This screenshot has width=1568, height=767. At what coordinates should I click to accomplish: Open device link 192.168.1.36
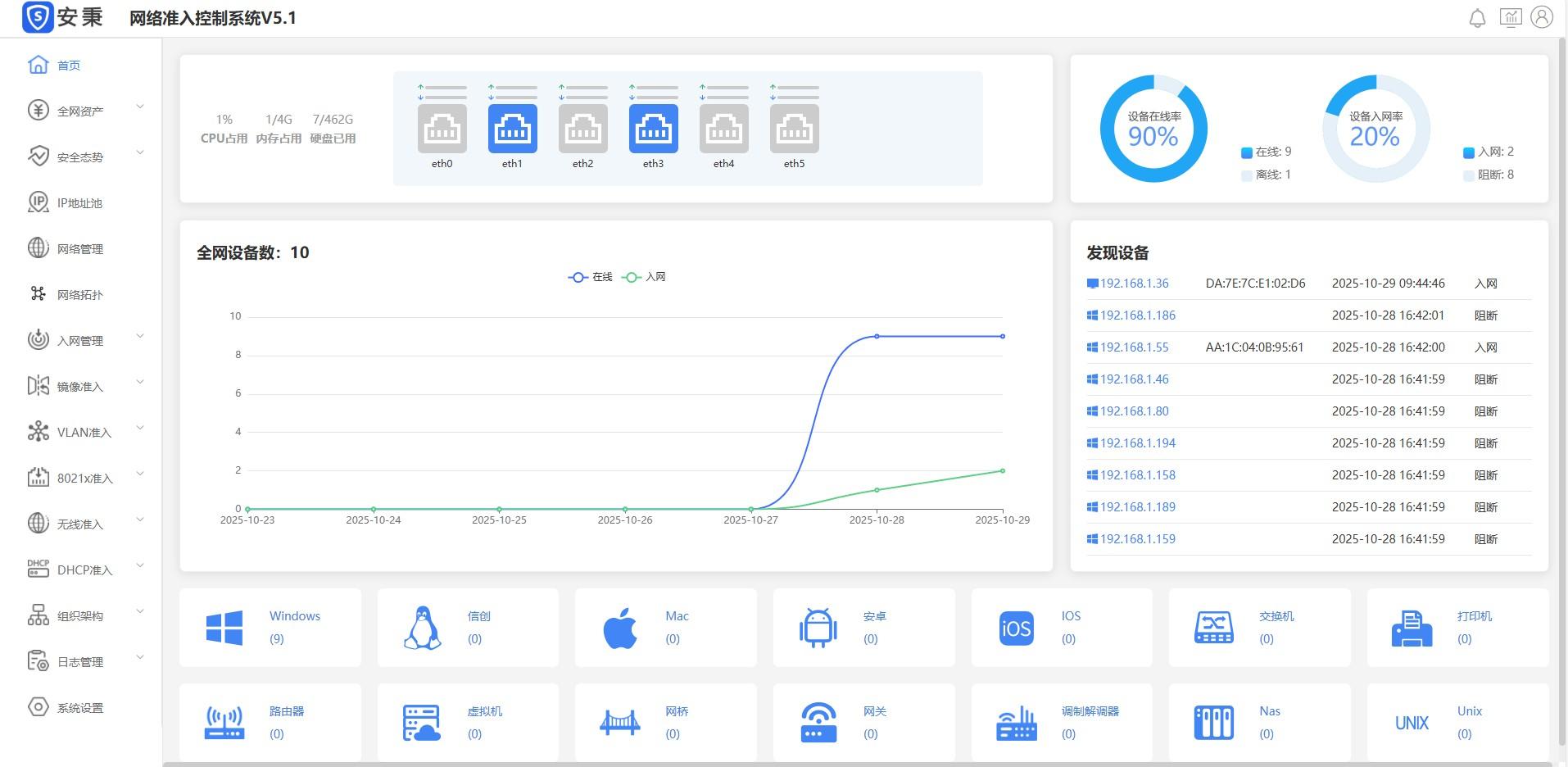pos(1134,284)
